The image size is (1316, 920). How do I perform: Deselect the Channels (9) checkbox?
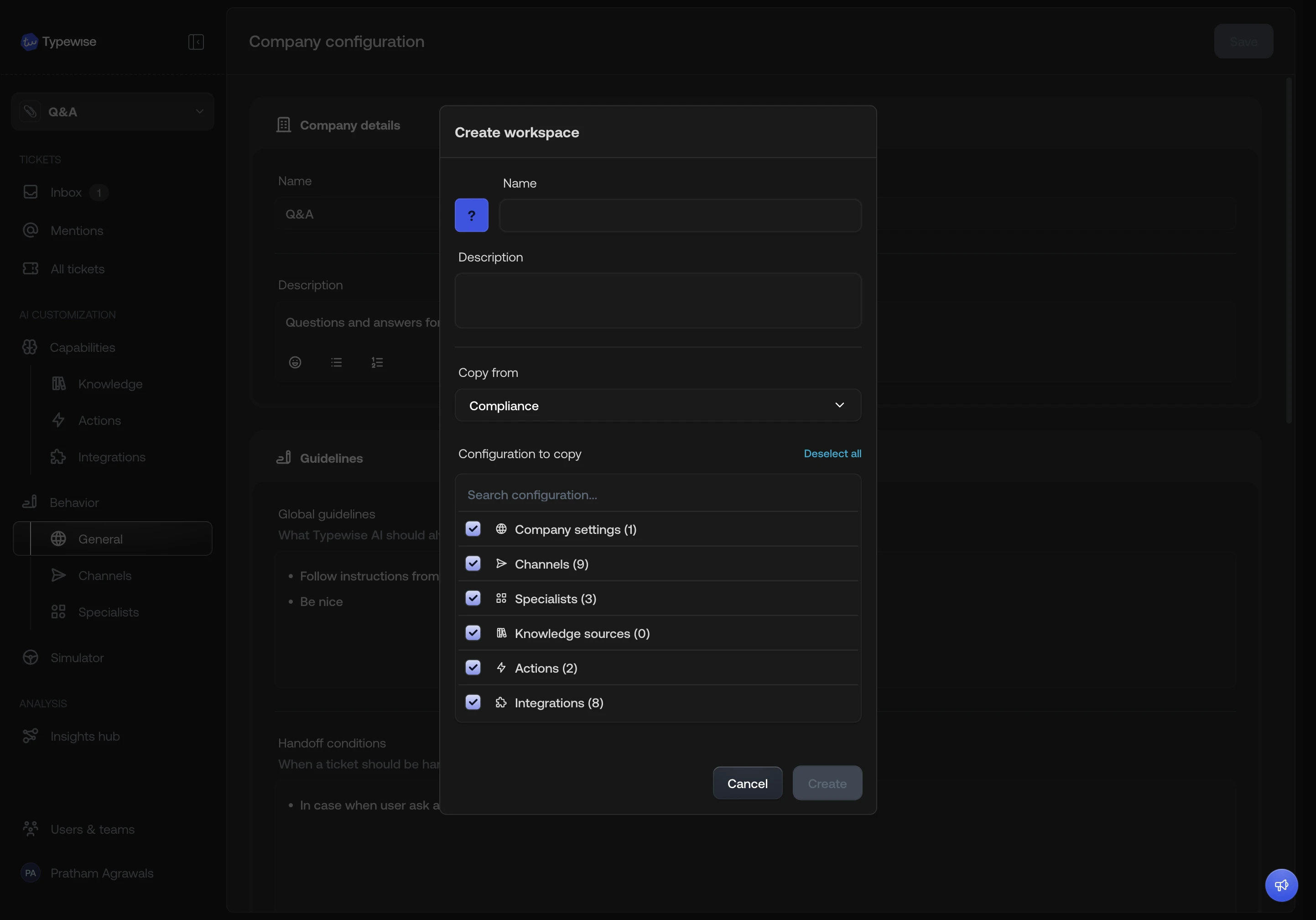click(472, 563)
